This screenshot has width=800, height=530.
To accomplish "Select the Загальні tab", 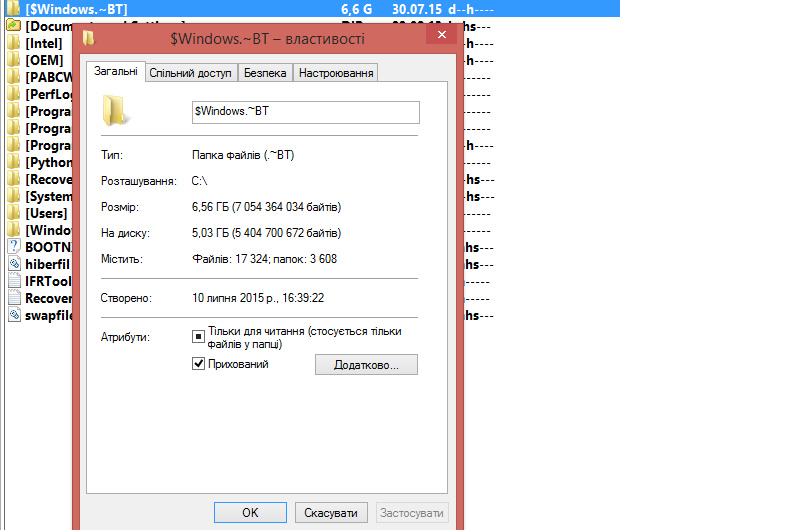I will pyautogui.click(x=116, y=71).
